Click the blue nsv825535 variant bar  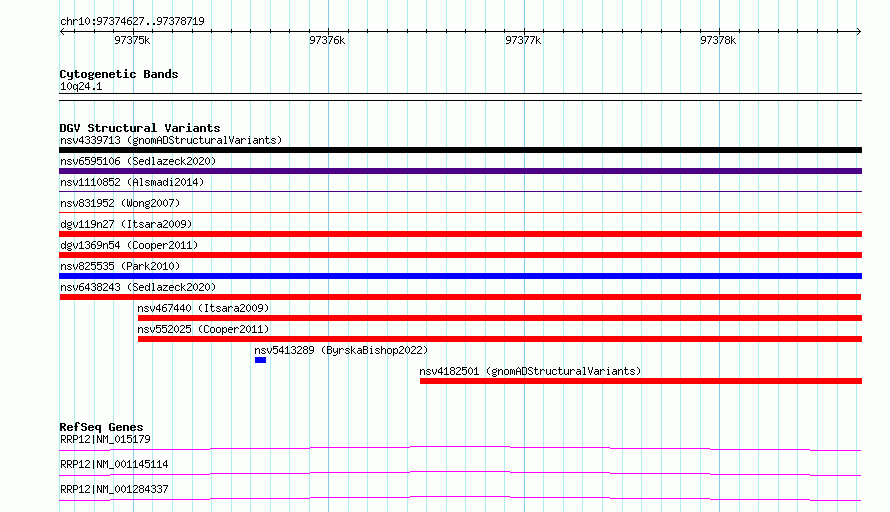pyautogui.click(x=460, y=276)
